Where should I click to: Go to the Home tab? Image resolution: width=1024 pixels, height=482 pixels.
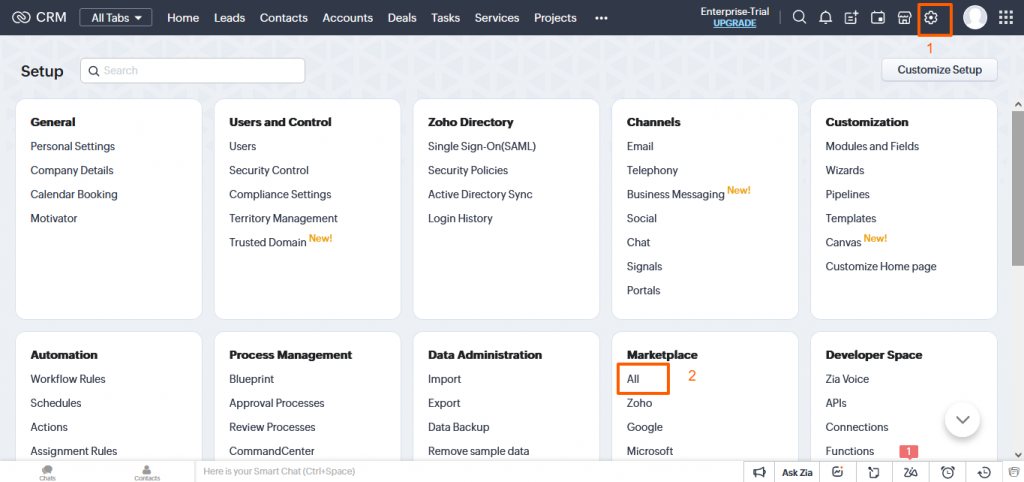point(183,18)
